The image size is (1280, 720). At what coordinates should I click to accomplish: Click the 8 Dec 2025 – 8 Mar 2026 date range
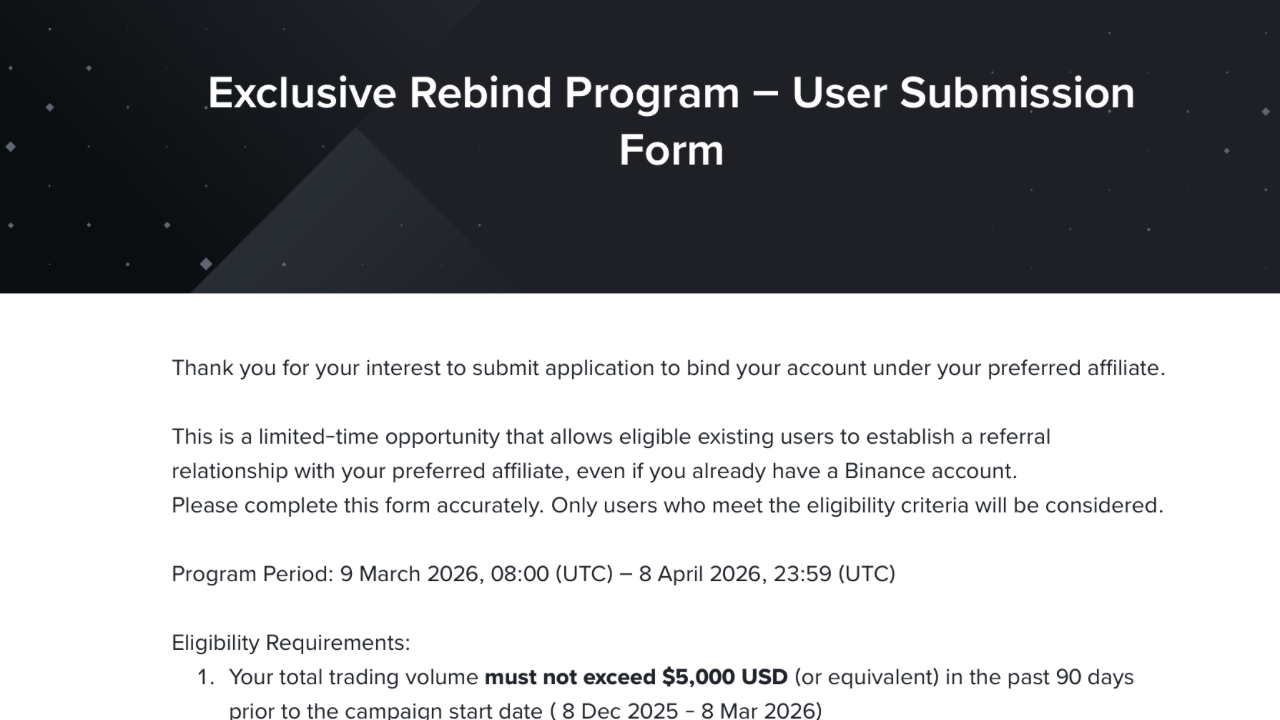click(x=688, y=711)
